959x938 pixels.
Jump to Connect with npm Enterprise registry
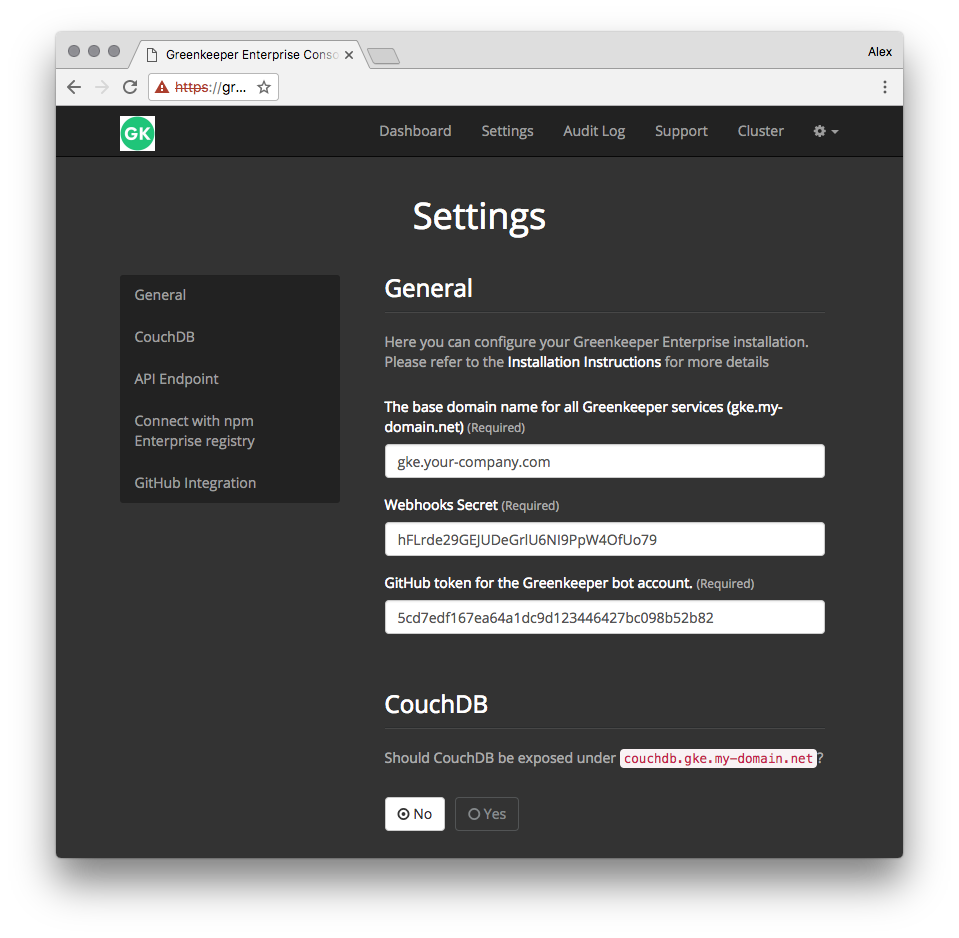pyautogui.click(x=194, y=431)
